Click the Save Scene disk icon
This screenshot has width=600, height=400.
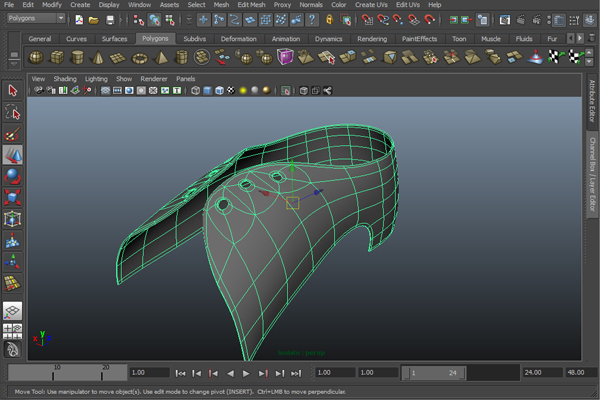tap(110, 20)
